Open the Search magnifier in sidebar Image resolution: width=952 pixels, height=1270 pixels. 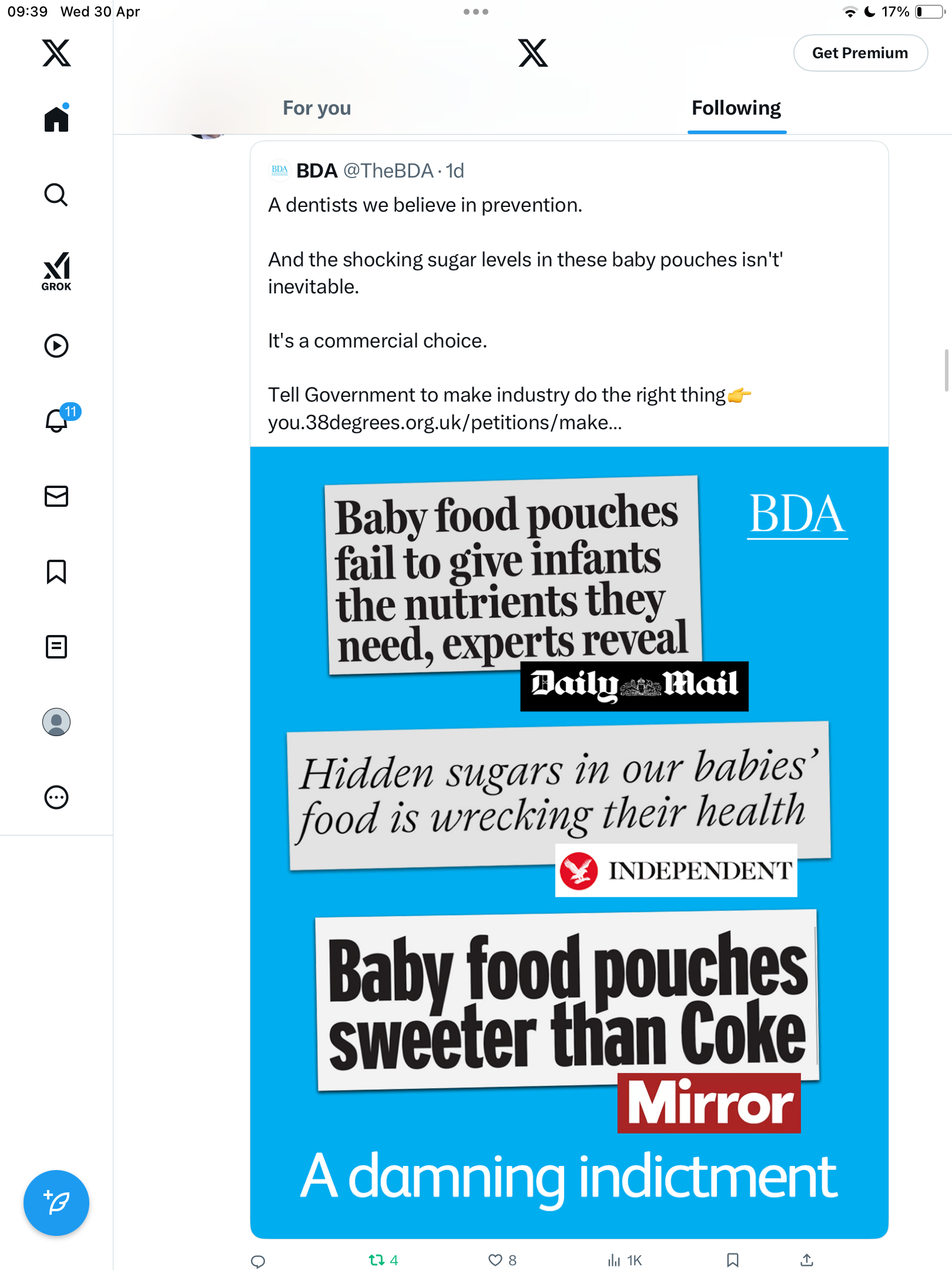(x=56, y=195)
